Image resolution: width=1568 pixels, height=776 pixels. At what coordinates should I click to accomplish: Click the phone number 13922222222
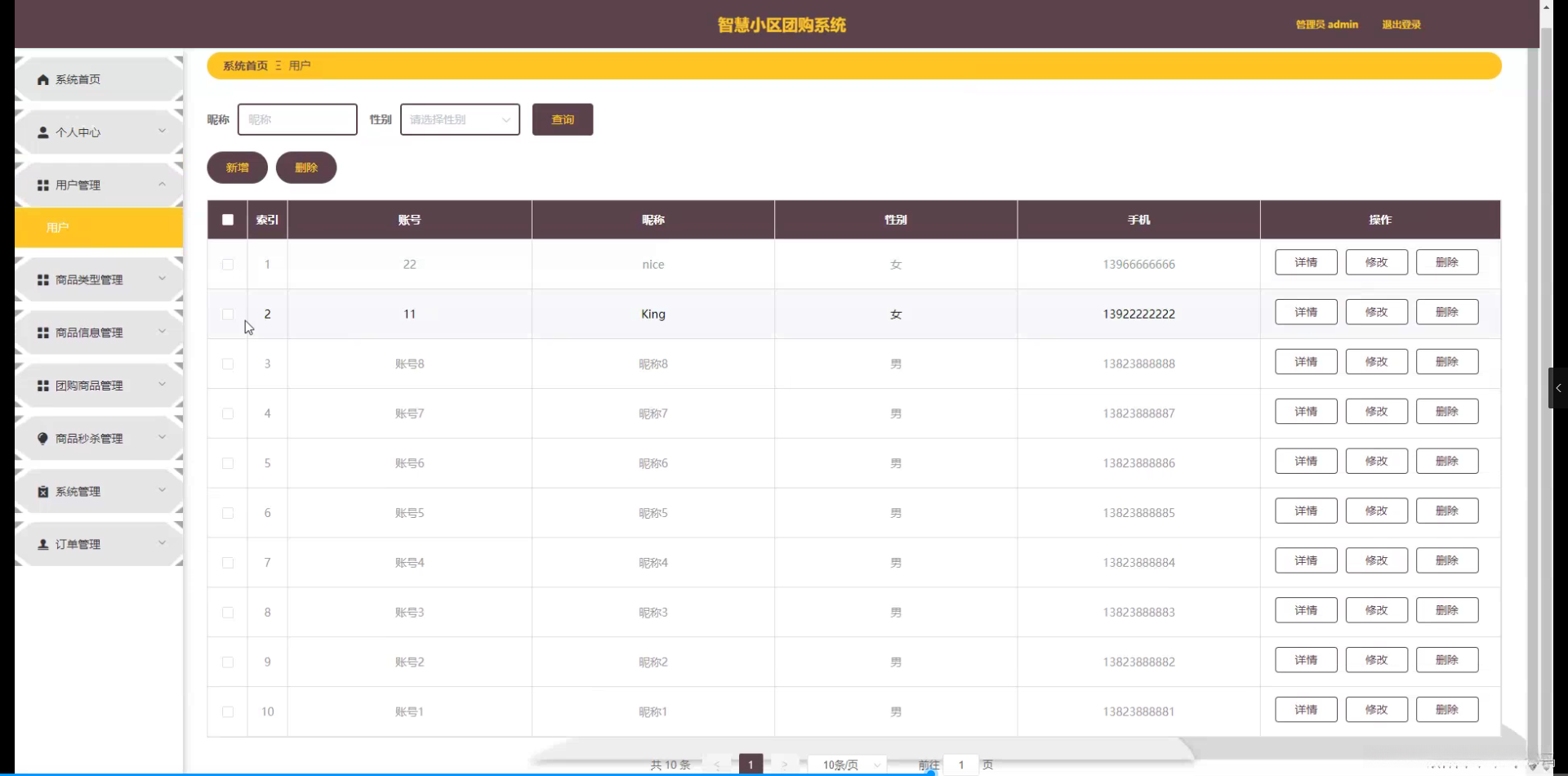click(x=1138, y=314)
